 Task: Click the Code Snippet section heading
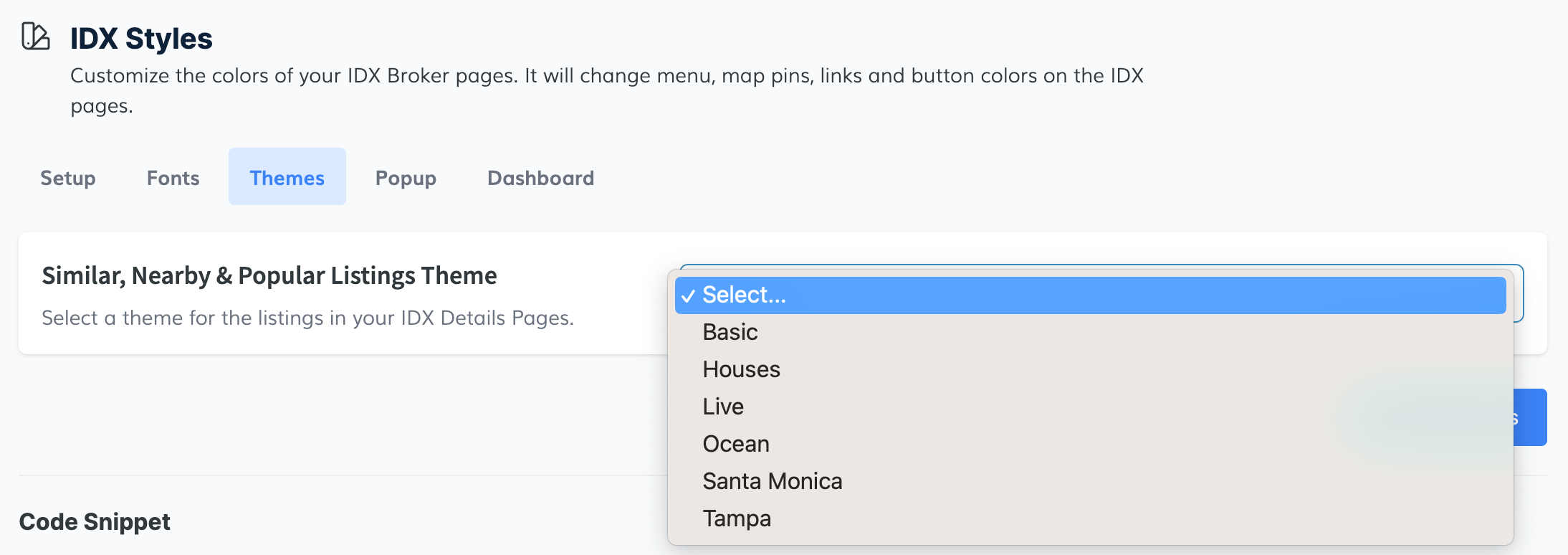point(95,522)
